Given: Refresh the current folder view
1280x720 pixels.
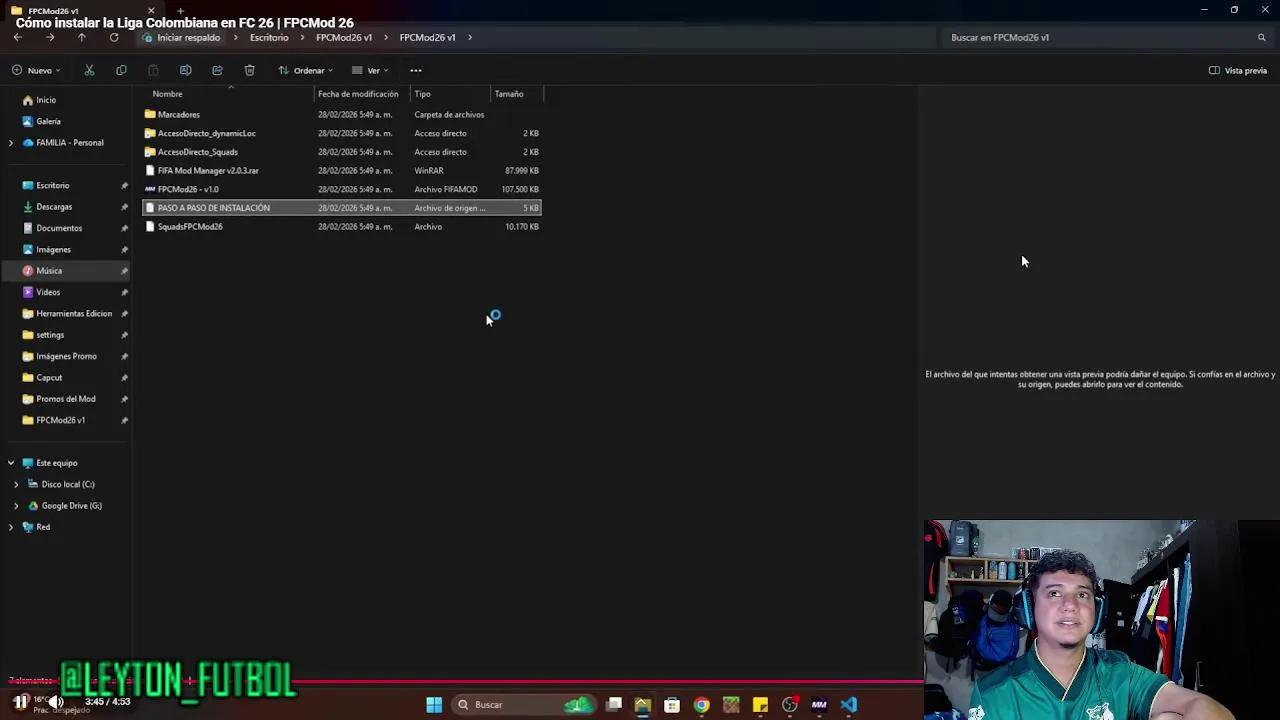Looking at the screenshot, I should coord(114,37).
